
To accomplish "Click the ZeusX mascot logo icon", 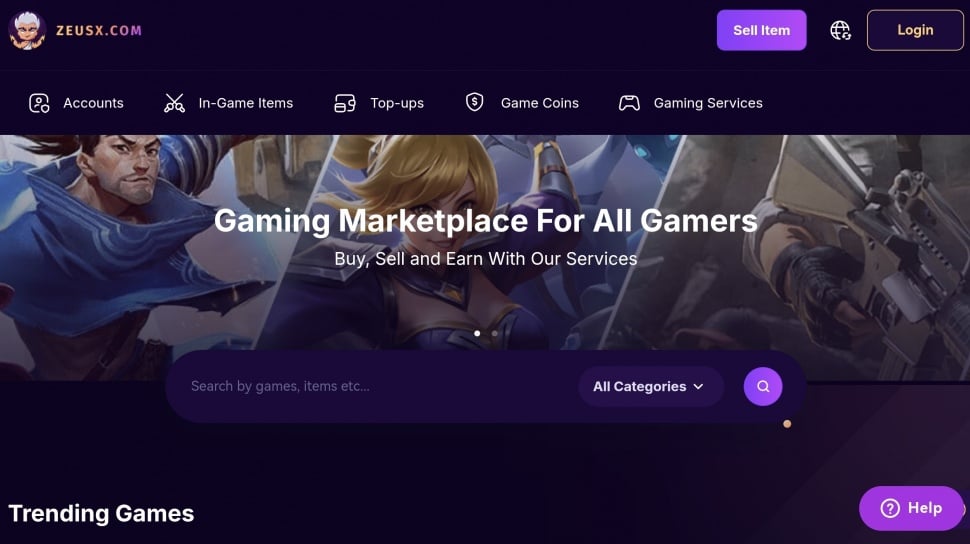I will click(x=27, y=30).
